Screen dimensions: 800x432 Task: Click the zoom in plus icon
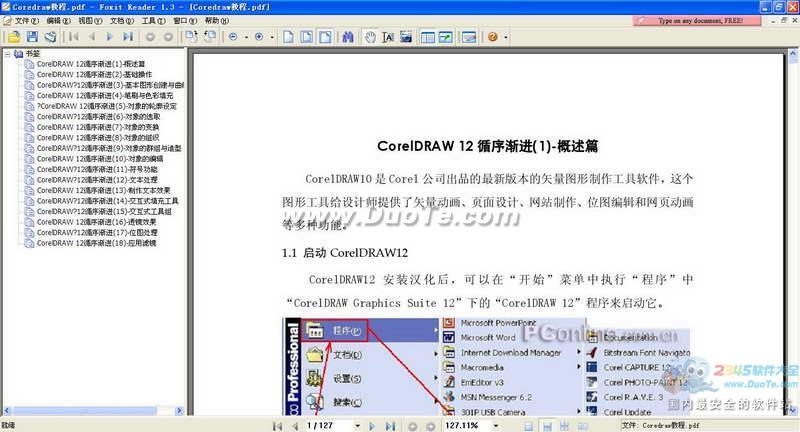pos(259,37)
